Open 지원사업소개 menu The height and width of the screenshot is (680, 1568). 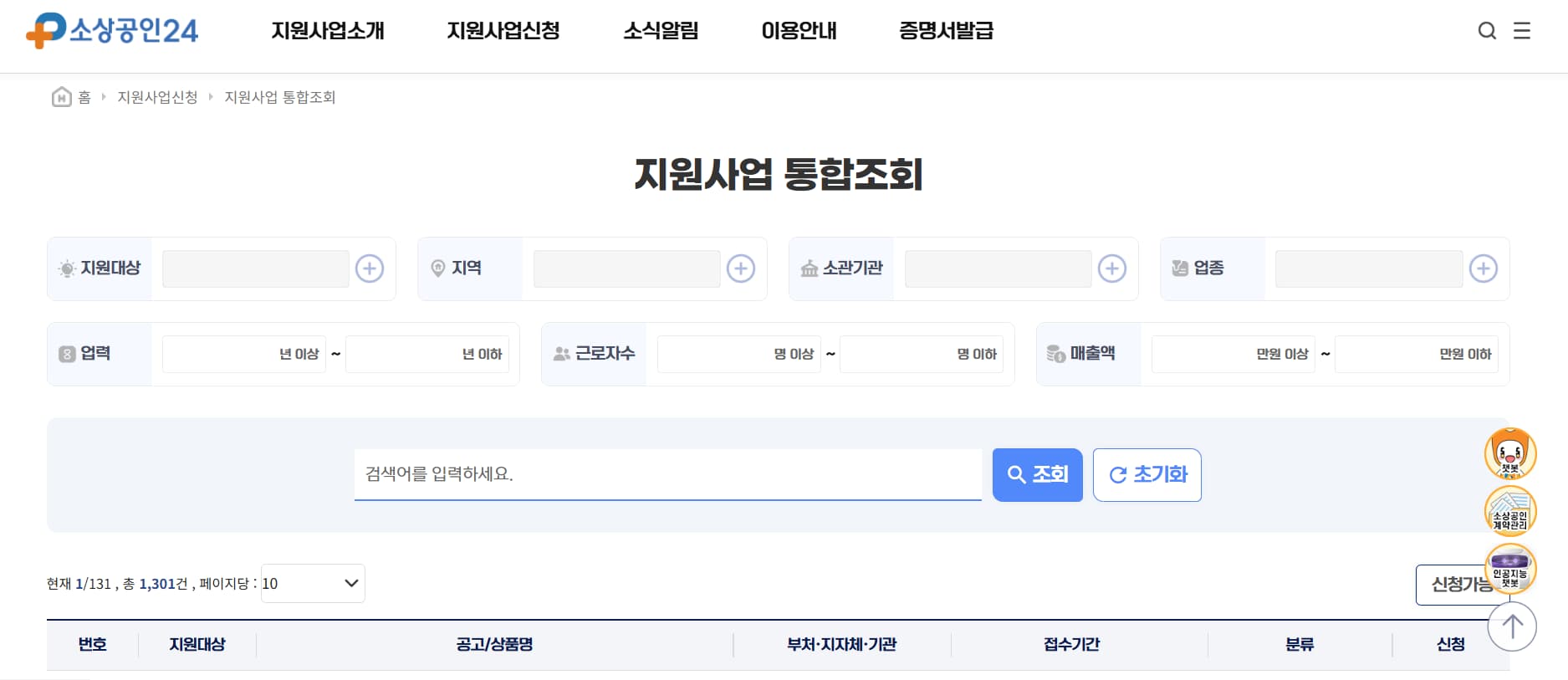tap(328, 31)
